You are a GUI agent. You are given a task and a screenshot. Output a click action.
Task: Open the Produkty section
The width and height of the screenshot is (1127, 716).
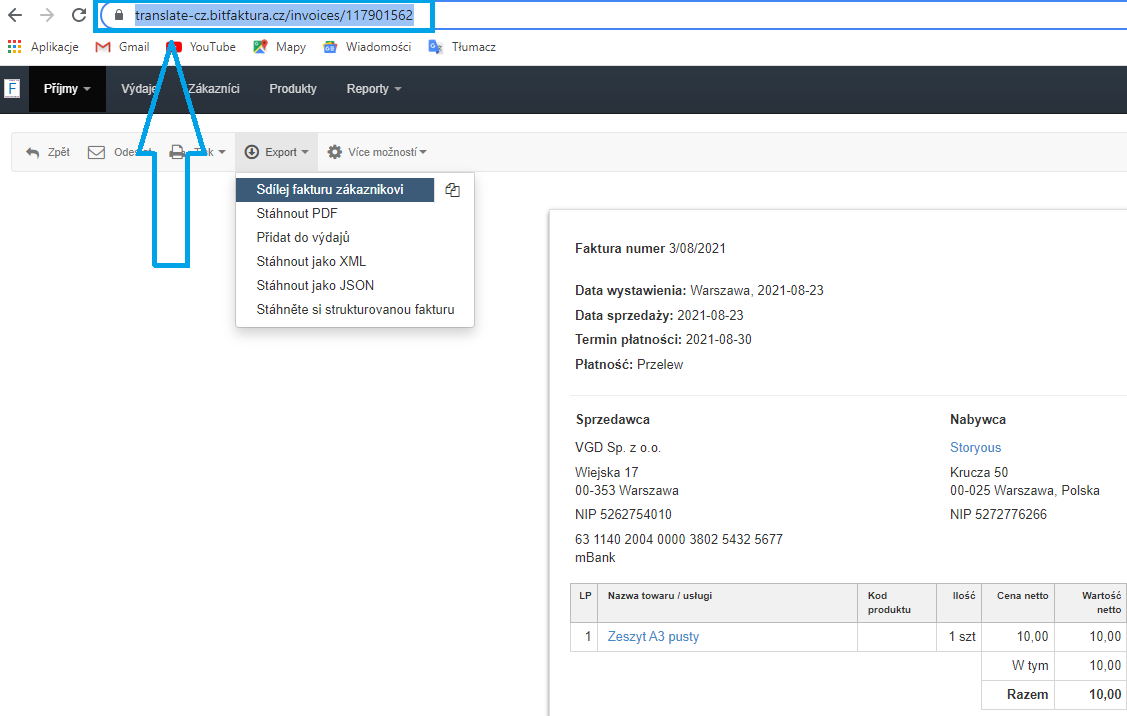(x=293, y=88)
